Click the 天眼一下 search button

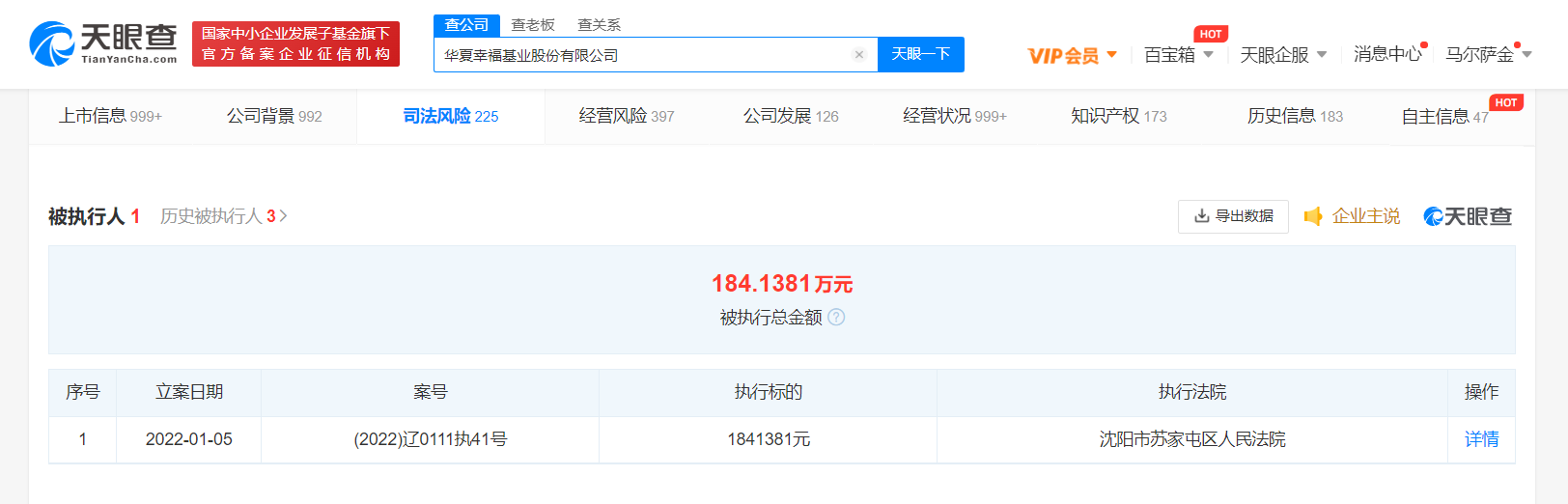pos(921,55)
